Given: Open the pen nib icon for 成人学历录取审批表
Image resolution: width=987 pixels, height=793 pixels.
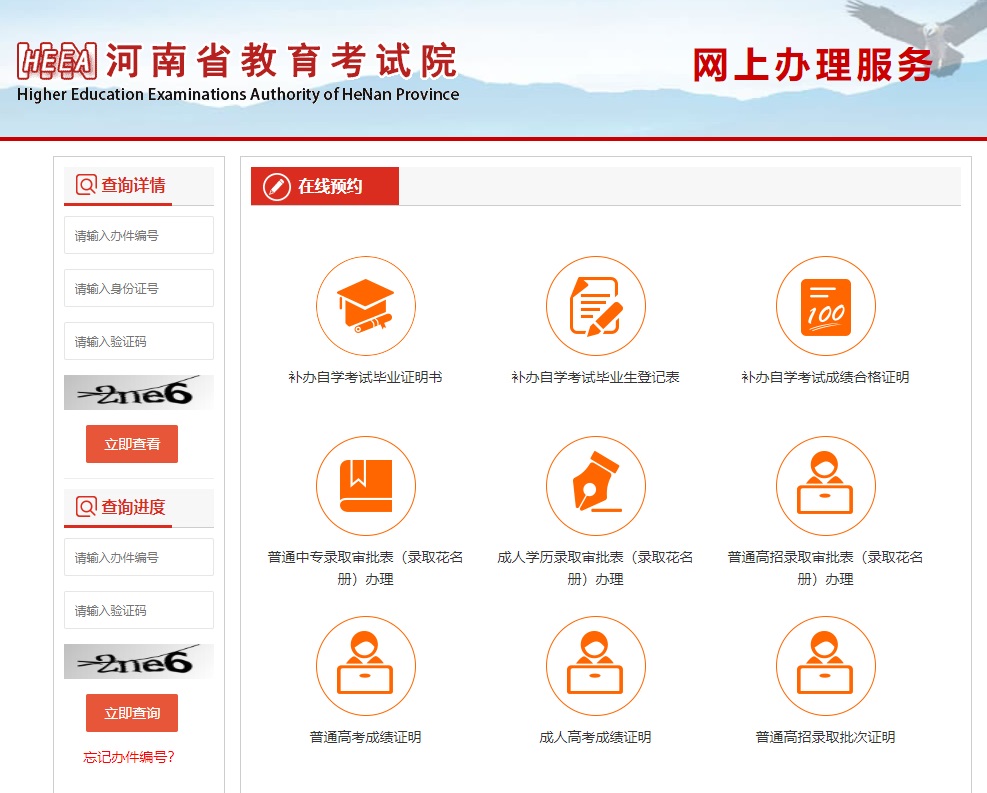Looking at the screenshot, I should point(595,486).
